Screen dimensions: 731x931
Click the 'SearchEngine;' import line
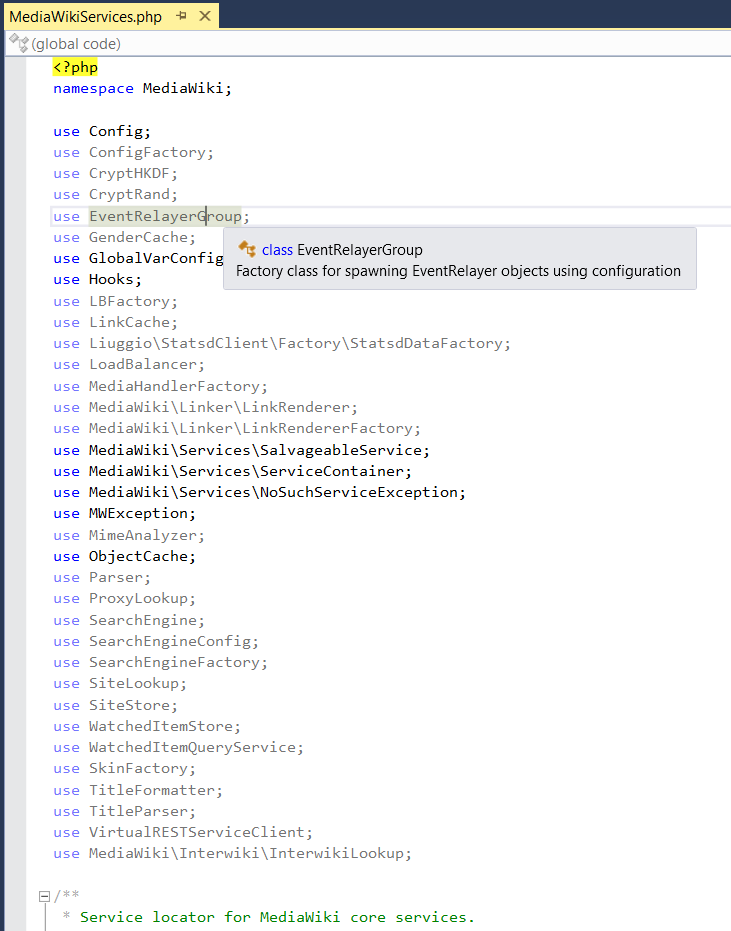coord(129,620)
